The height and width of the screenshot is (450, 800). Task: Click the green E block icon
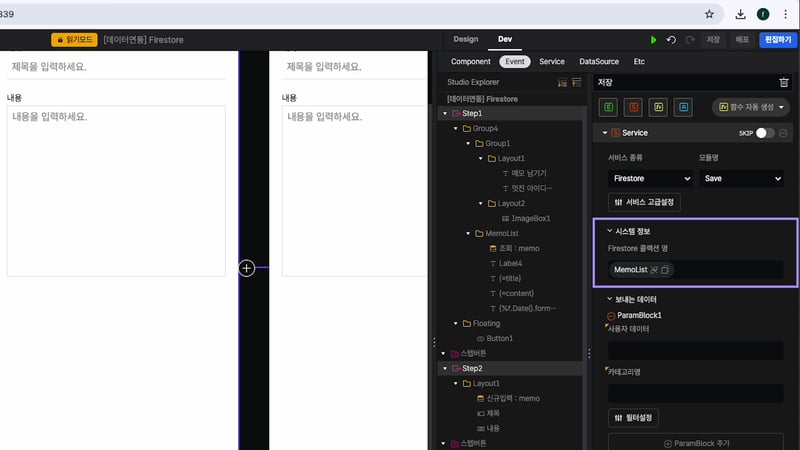coord(608,107)
